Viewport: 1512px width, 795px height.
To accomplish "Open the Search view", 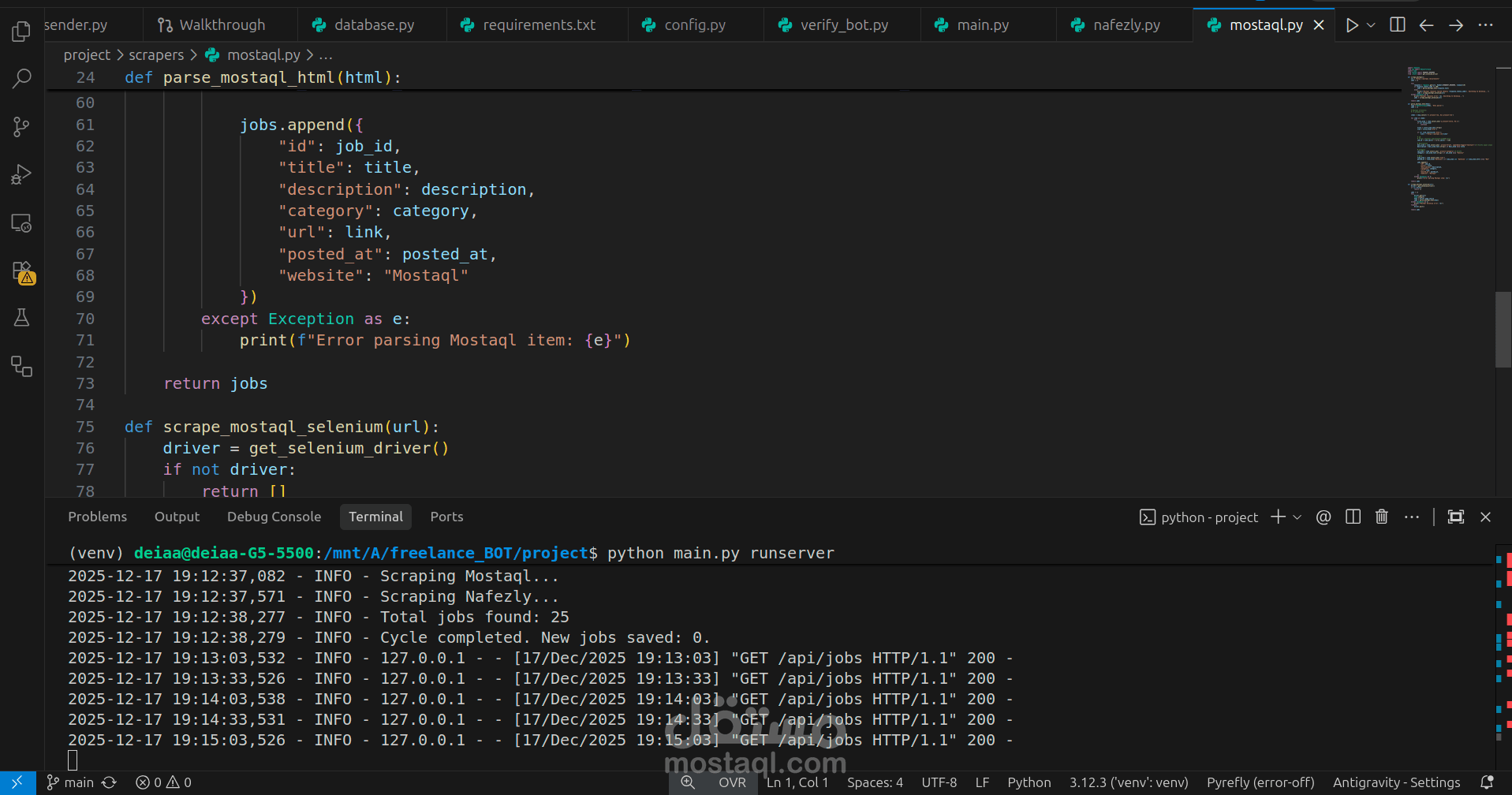I will click(x=22, y=78).
